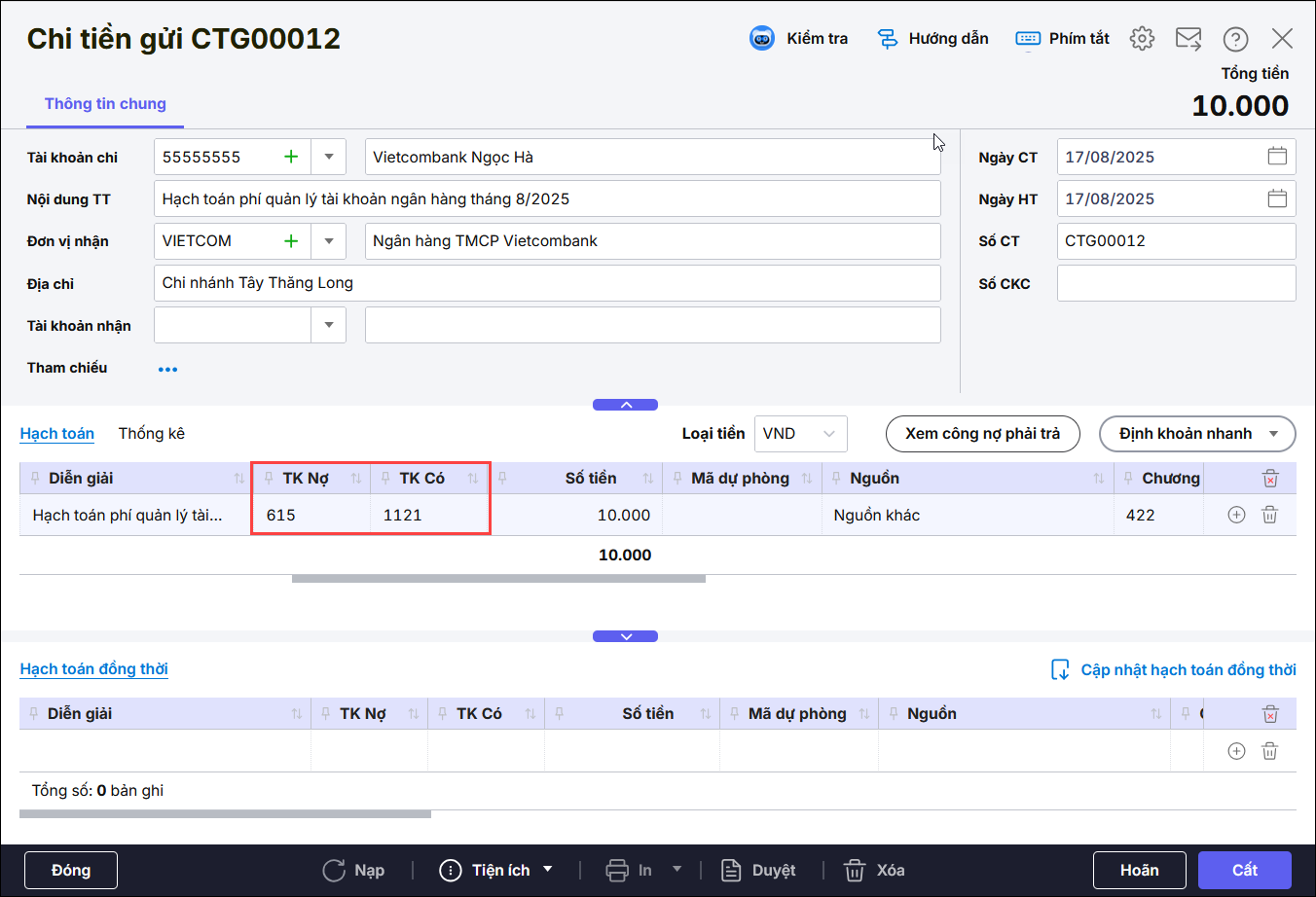
Task: Click the Cất save button
Action: (1244, 870)
